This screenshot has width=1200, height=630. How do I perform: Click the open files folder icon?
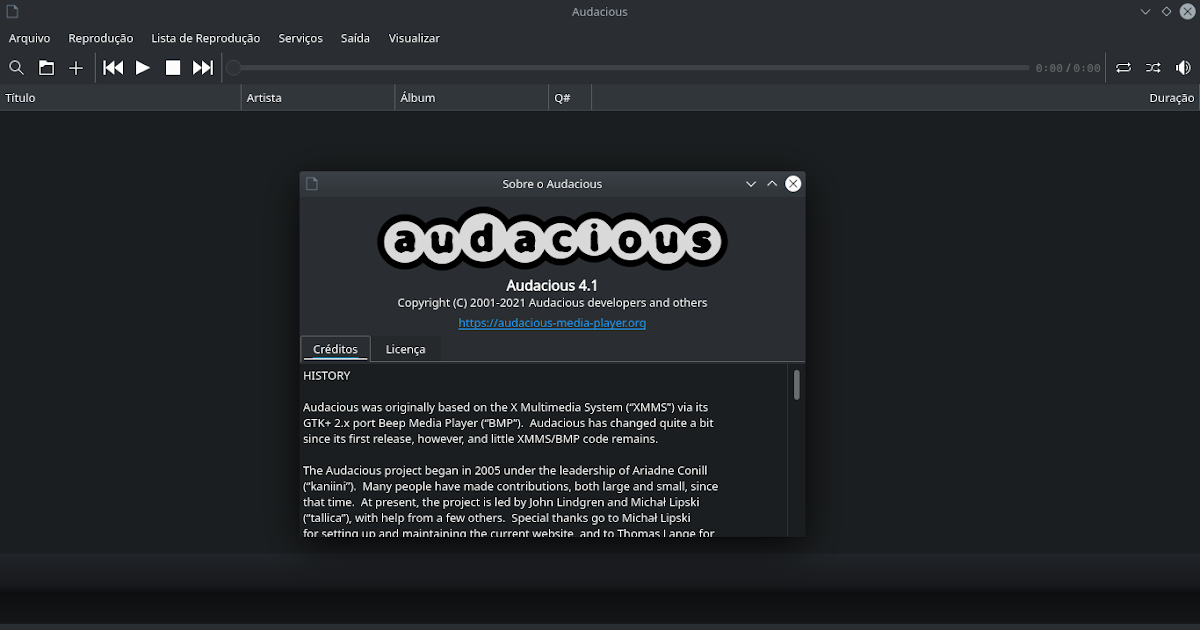pyautogui.click(x=46, y=67)
